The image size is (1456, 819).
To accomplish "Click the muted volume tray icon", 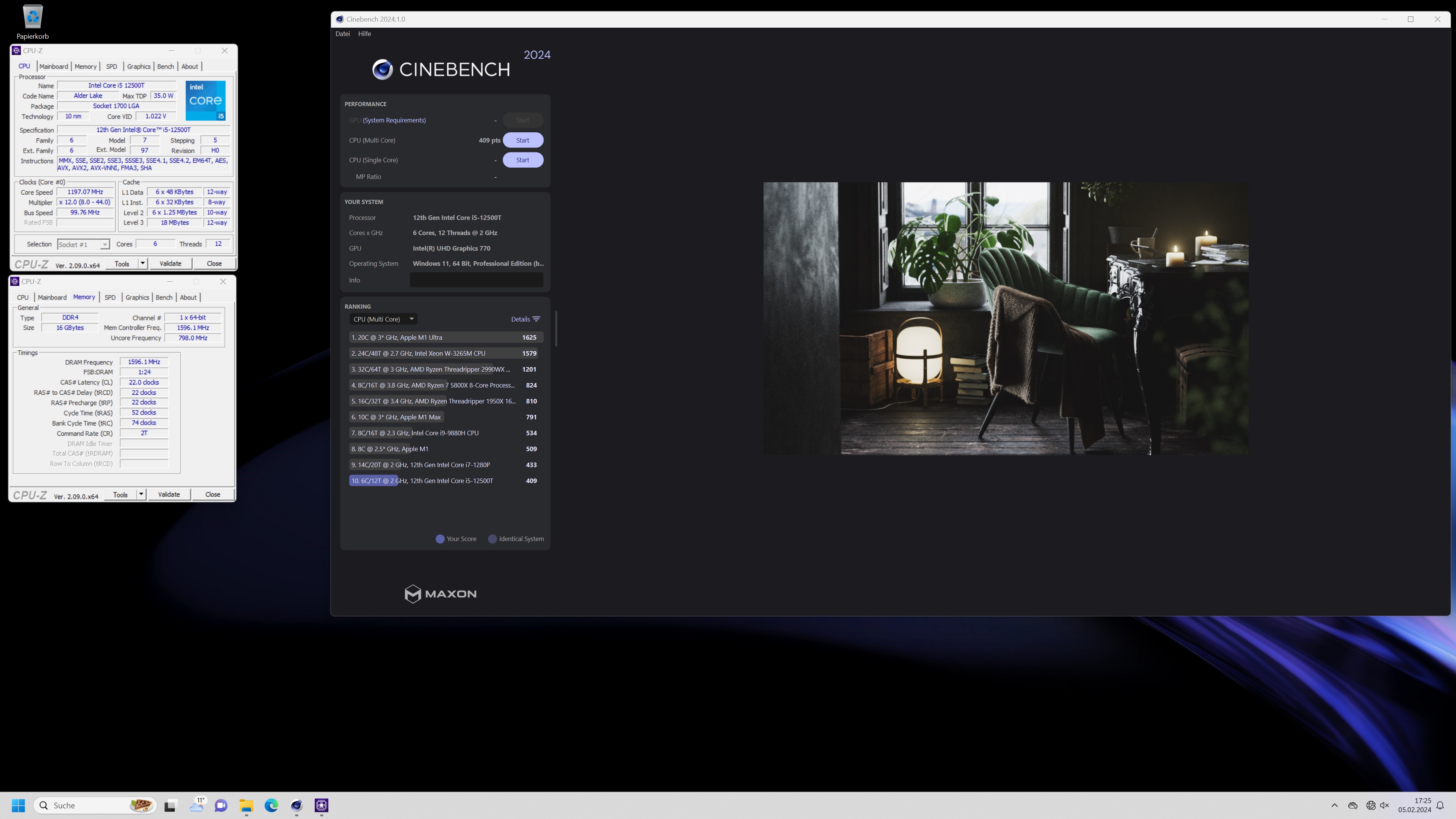I will 1384,805.
